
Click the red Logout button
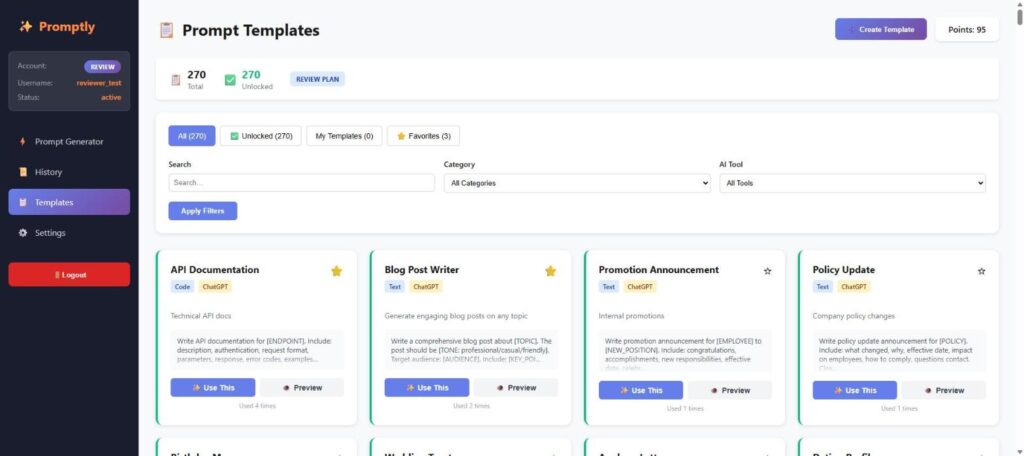[69, 275]
